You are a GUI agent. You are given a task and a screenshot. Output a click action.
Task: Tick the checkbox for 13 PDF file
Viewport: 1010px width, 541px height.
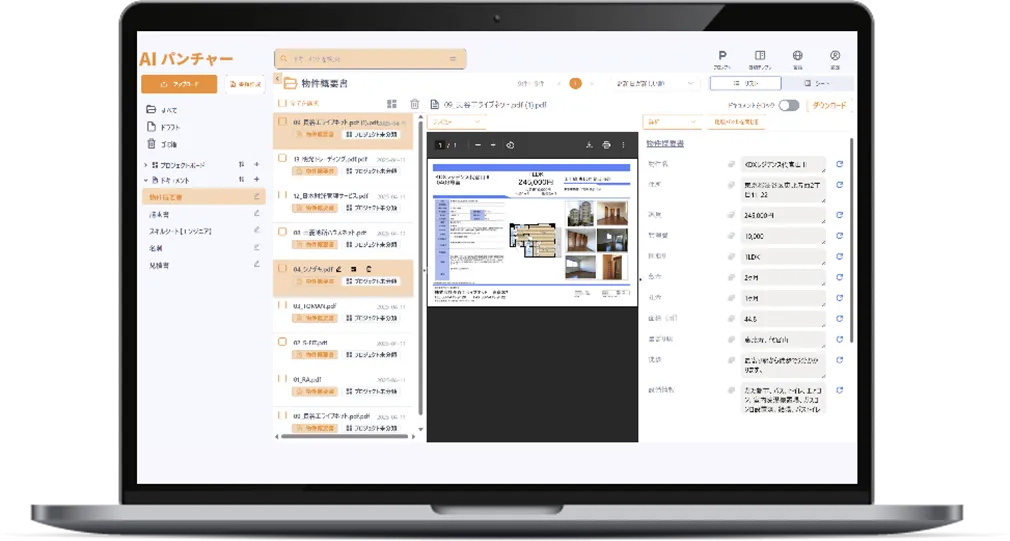tap(283, 158)
